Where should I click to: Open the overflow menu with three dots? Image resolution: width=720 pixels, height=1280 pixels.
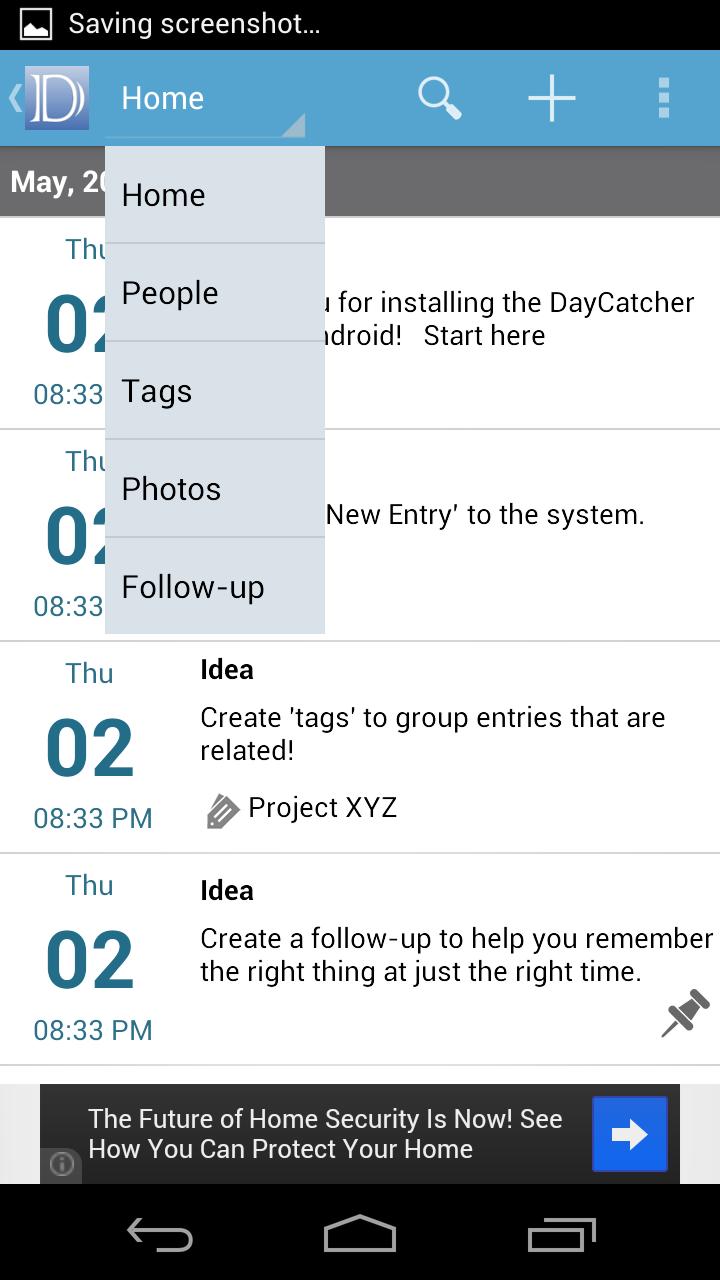pyautogui.click(x=663, y=97)
